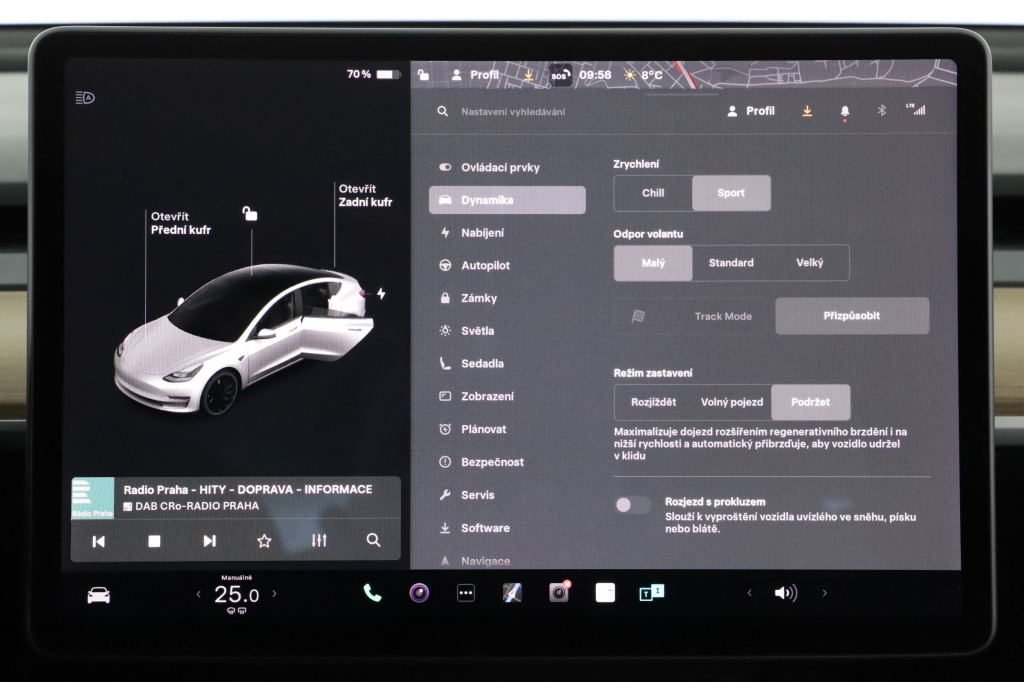Increase volume with the right chevron
1024x682 pixels.
[824, 592]
